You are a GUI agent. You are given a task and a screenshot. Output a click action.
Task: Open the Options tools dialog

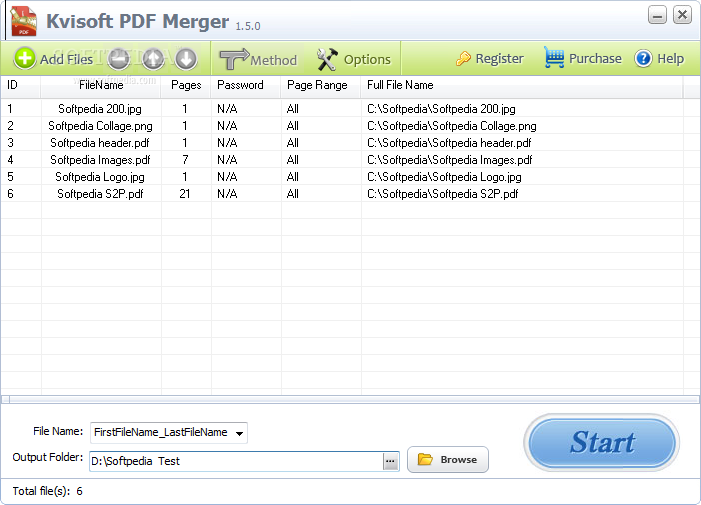(x=354, y=59)
